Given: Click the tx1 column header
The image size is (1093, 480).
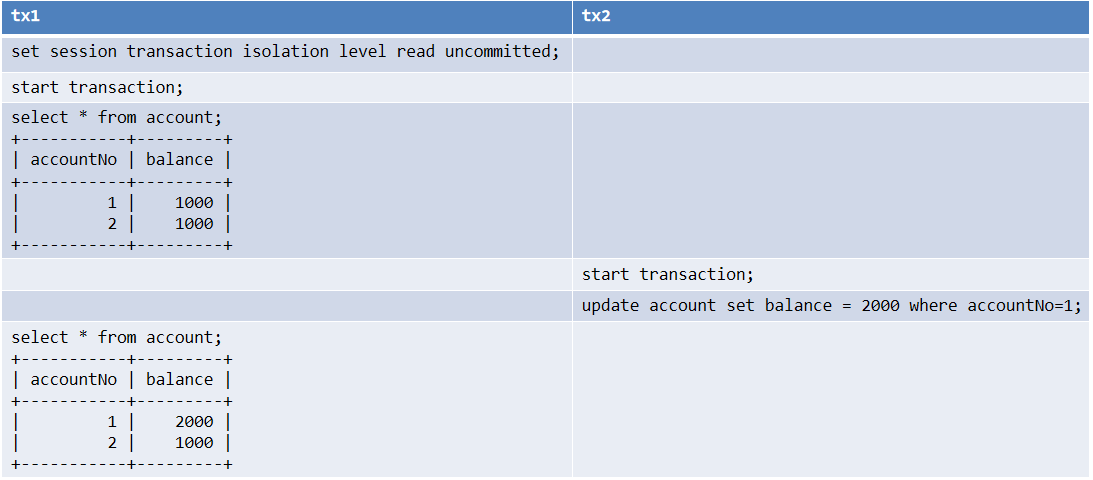Looking at the screenshot, I should [27, 16].
